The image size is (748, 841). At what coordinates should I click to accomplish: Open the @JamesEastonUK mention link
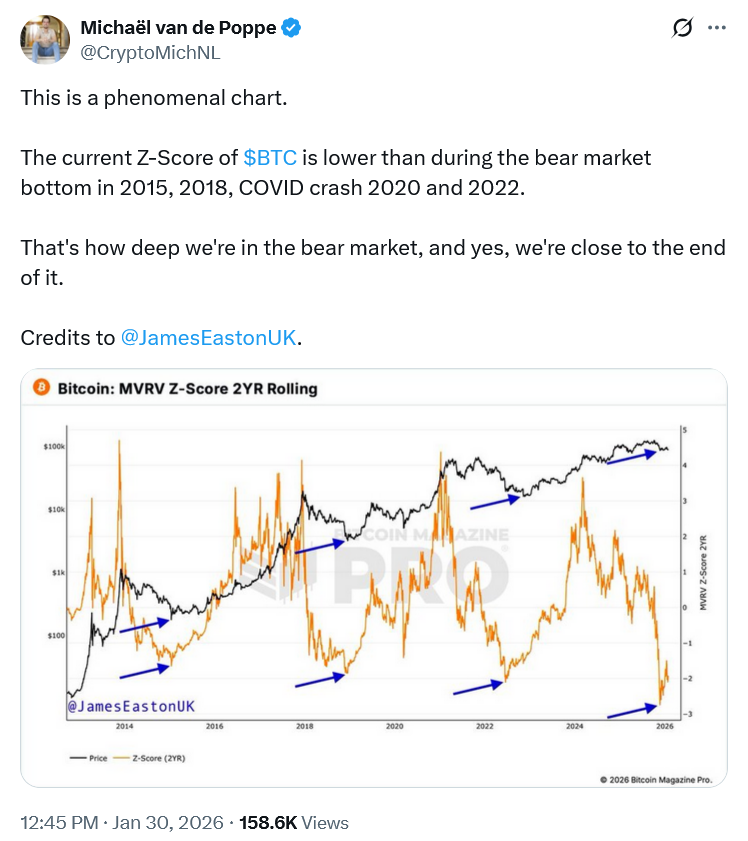click(208, 337)
